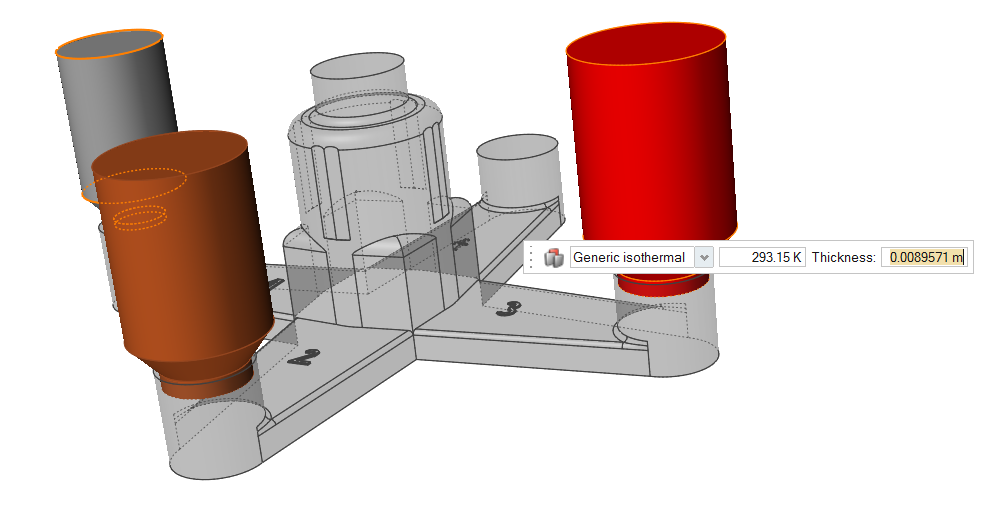The image size is (986, 516).
Task: Select the transparent central hub body
Action: 370,170
